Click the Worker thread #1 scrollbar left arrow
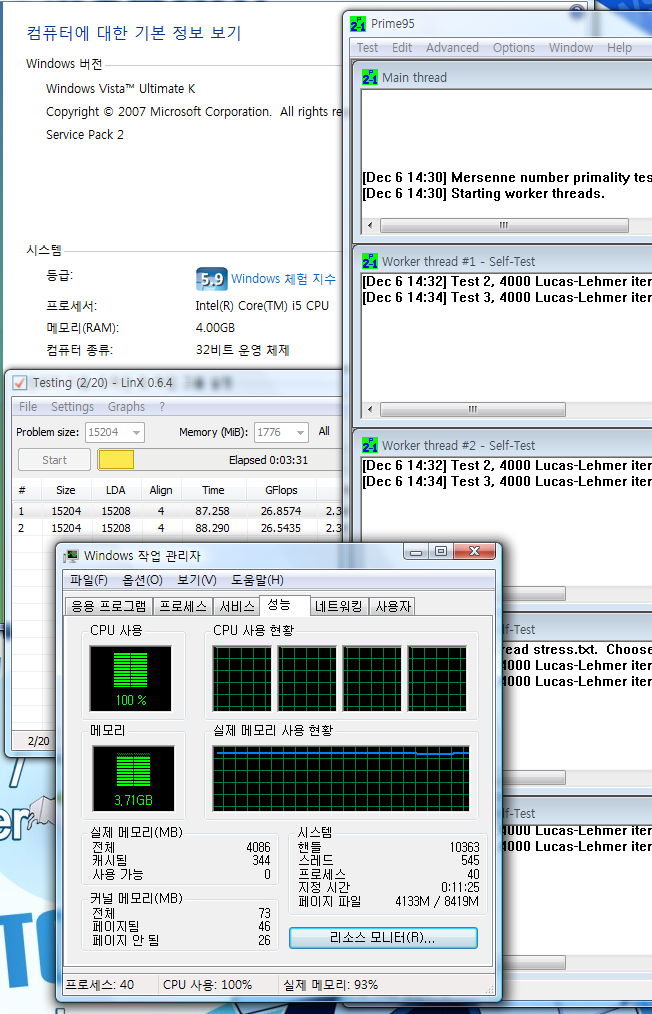This screenshot has height=1014, width=652. pyautogui.click(x=370, y=409)
